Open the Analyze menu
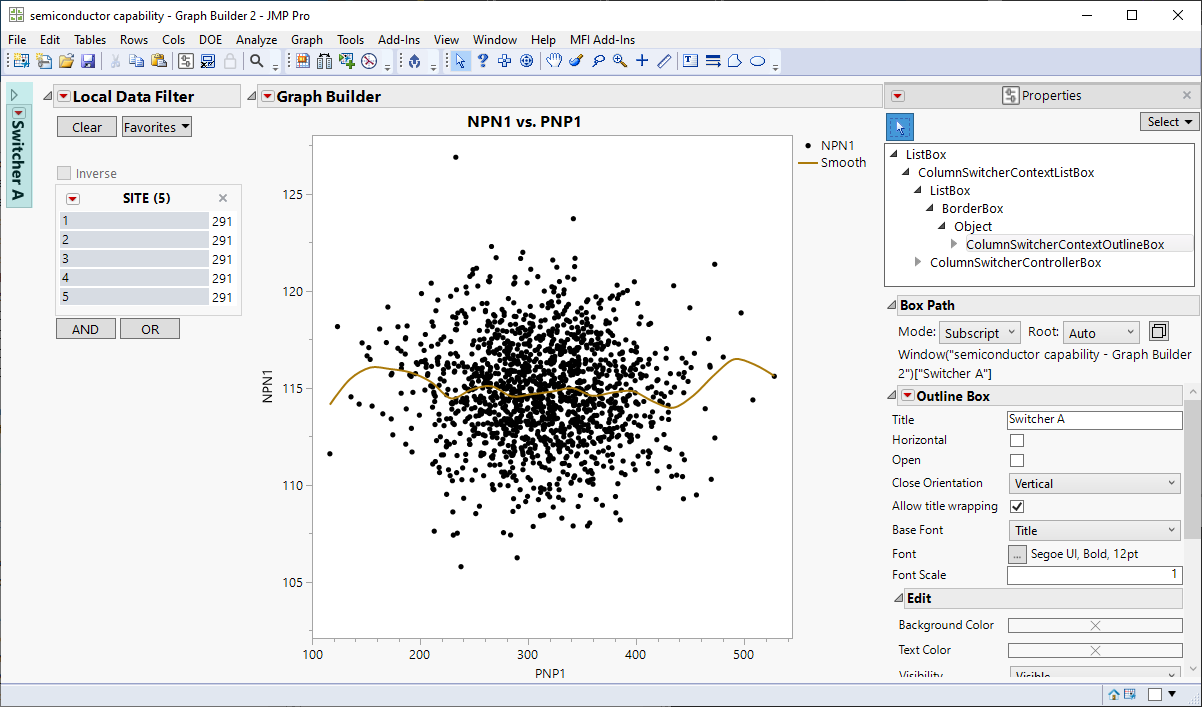 [256, 39]
